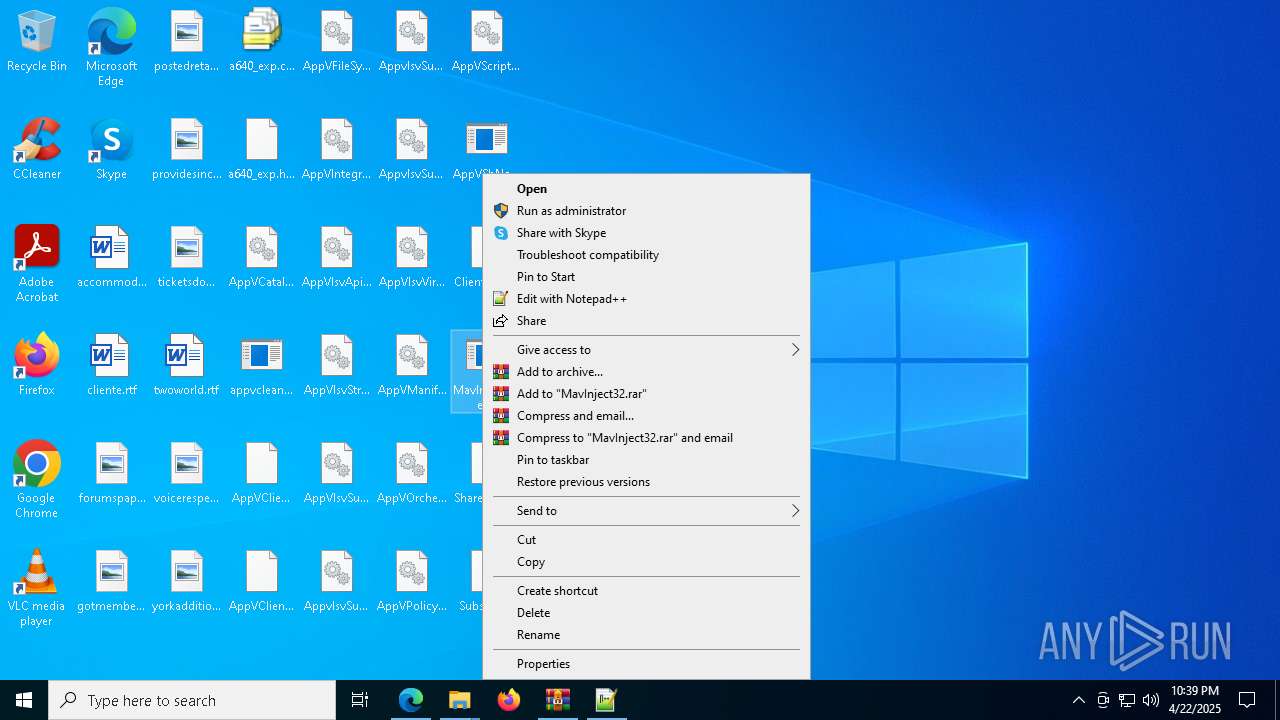Select the AppVOrche... file icon
This screenshot has height=720, width=1280.
click(412, 473)
